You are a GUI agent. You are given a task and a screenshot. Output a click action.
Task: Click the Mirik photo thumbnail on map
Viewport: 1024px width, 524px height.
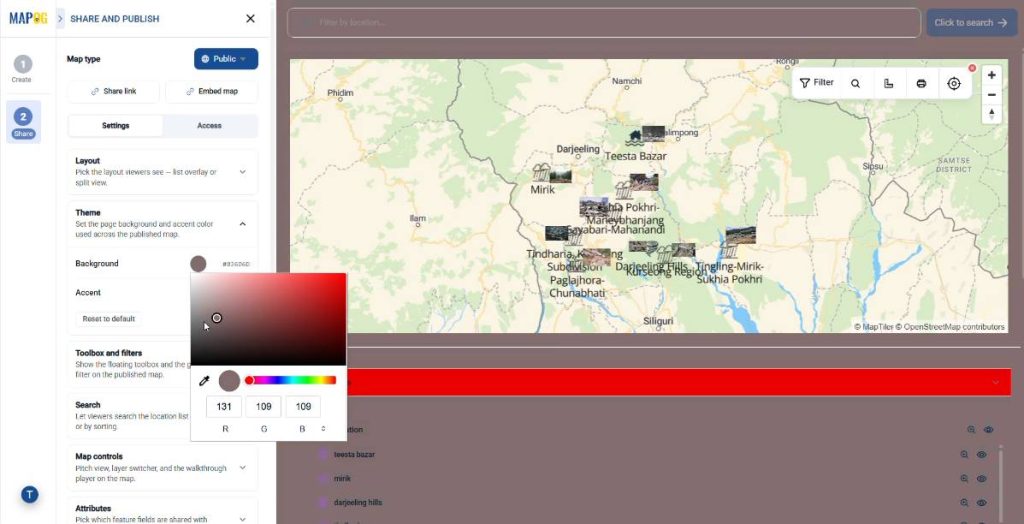[x=560, y=176]
